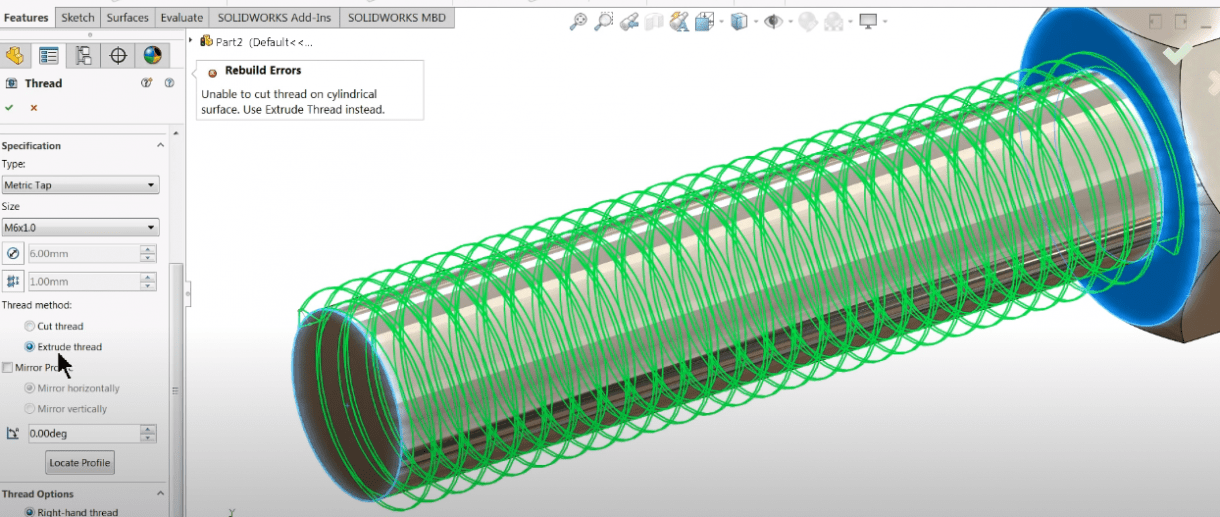The image size is (1220, 517).
Task: Switch to the DisplayManager color-ball tab
Action: (152, 55)
